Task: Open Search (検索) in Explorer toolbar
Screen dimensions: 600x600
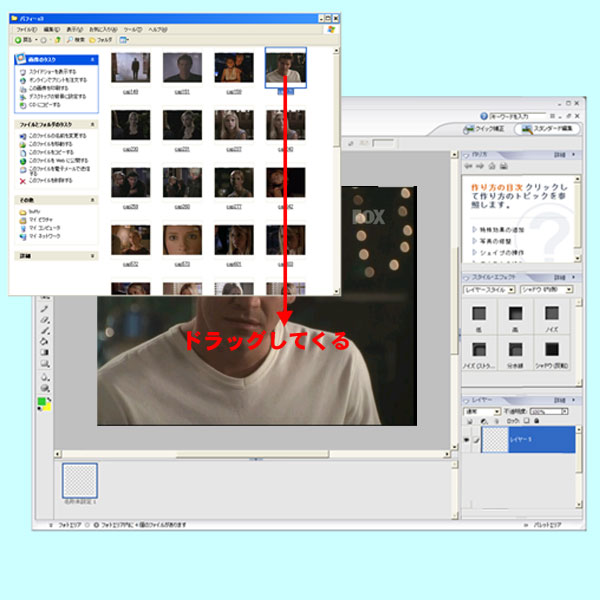Action: [x=75, y=40]
